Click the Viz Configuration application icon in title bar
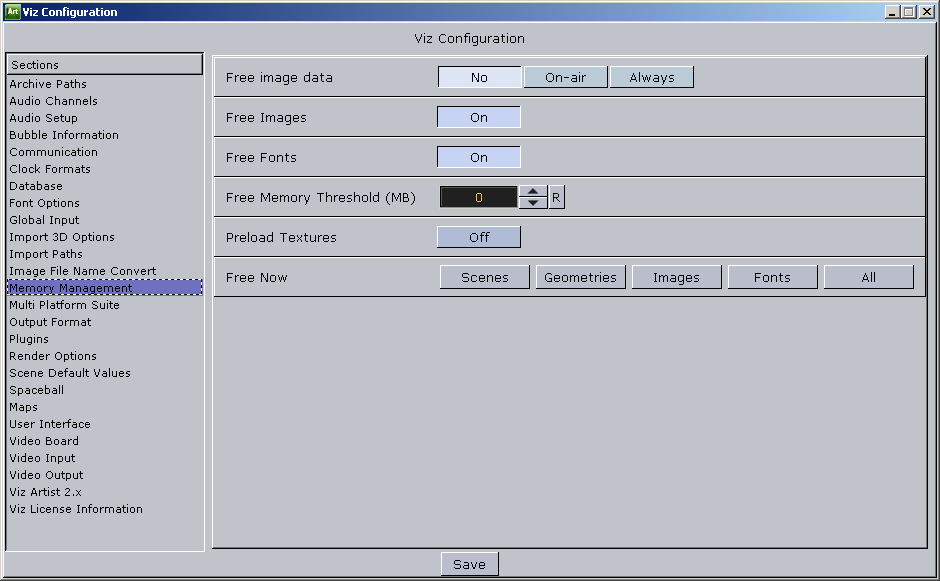 tap(13, 10)
